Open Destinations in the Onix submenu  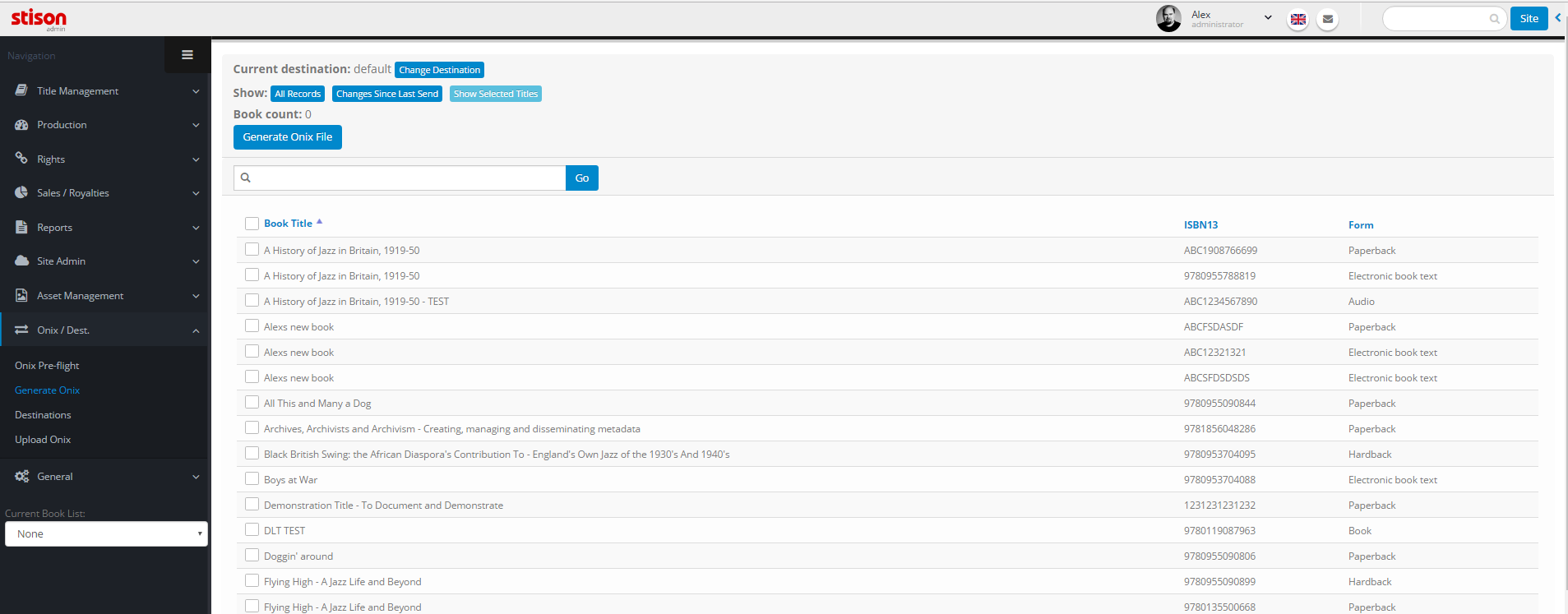(x=43, y=415)
